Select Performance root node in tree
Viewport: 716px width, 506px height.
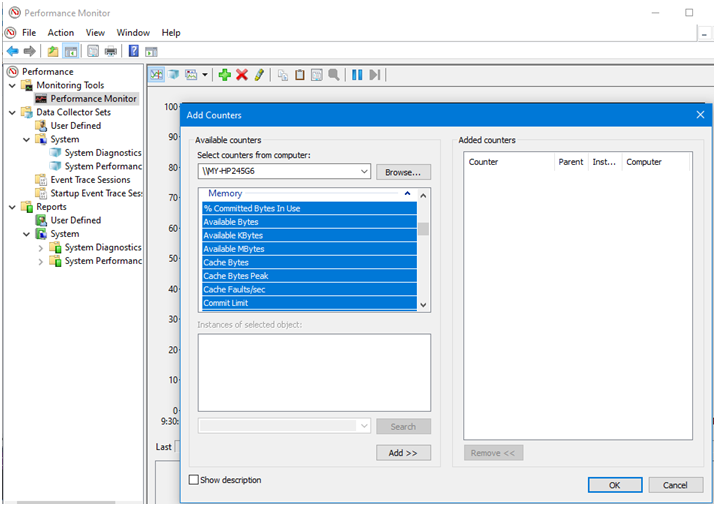(x=47, y=72)
